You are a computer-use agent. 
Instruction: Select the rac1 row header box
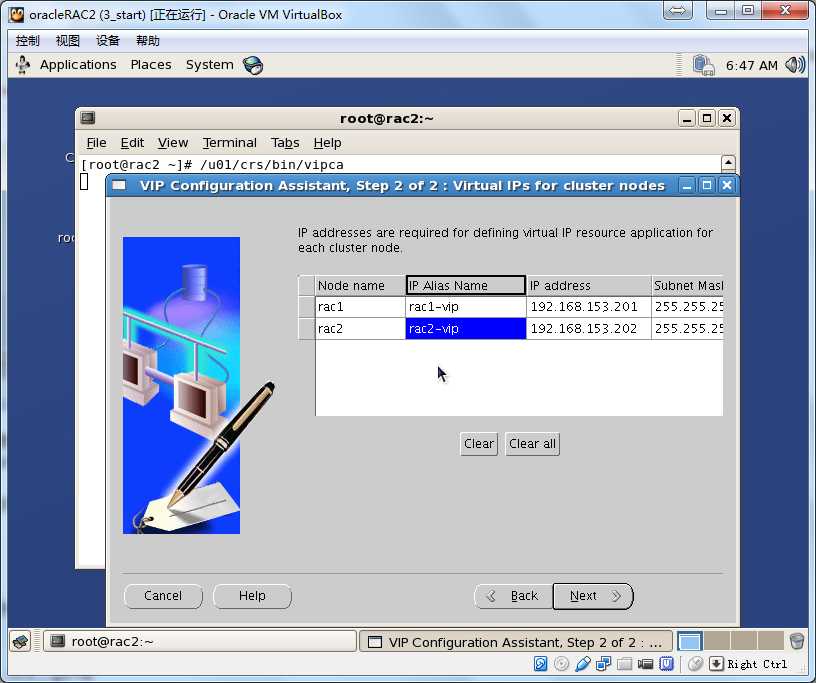307,307
